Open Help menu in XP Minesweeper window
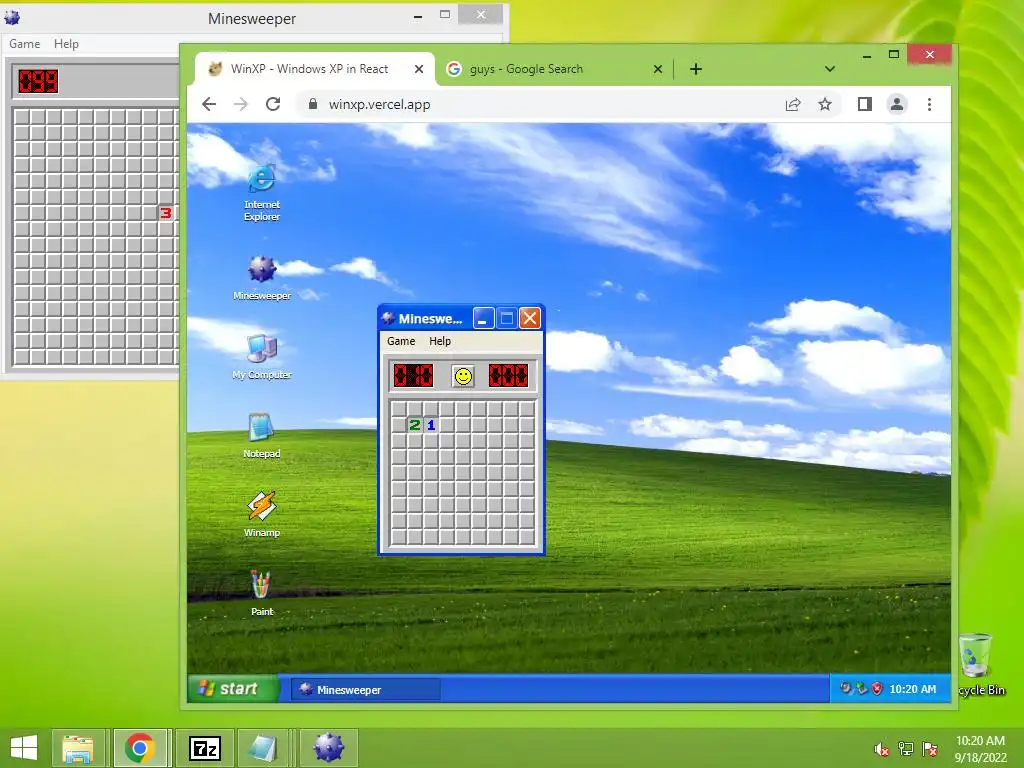This screenshot has height=768, width=1024. [x=440, y=341]
